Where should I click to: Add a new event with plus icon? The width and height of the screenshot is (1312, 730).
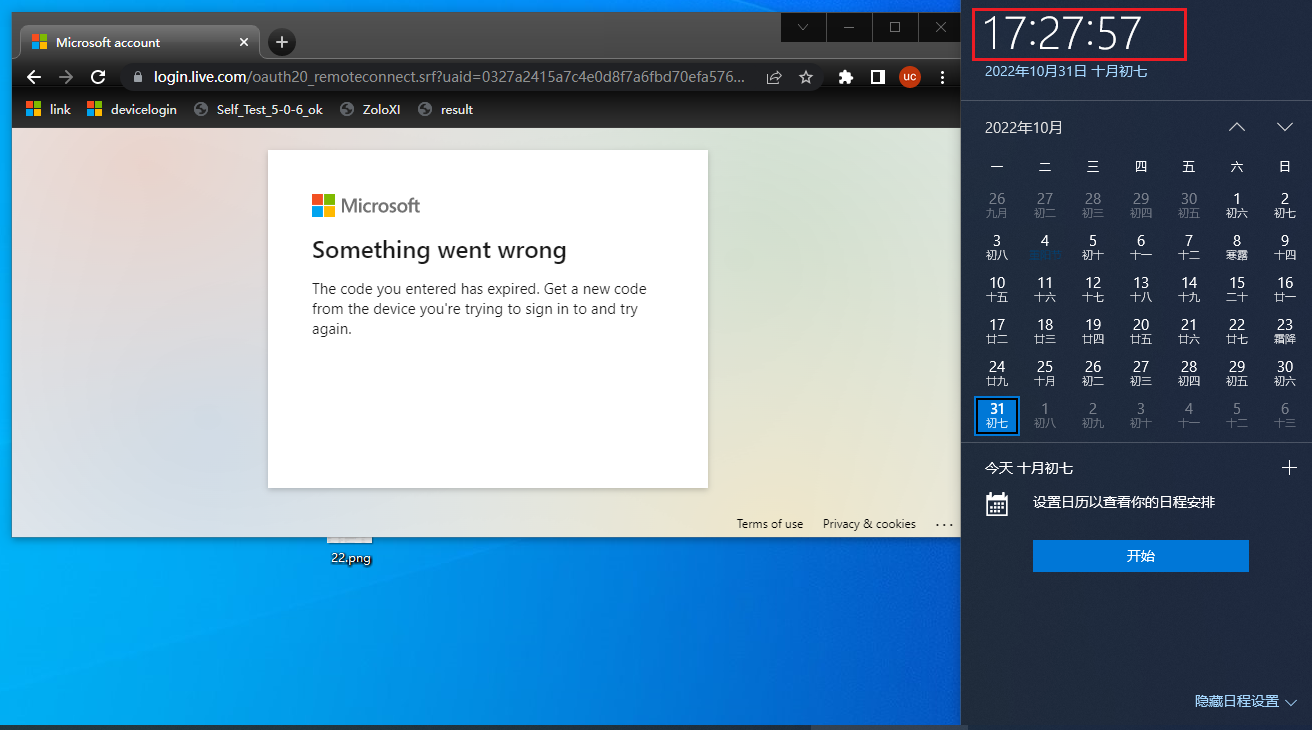[1289, 467]
